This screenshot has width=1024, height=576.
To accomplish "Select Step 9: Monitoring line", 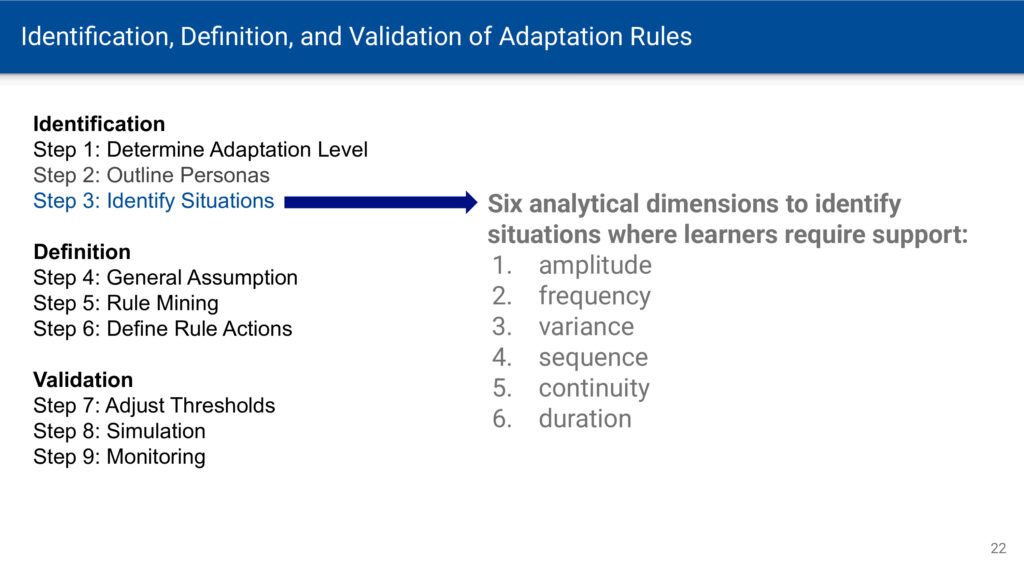I will tap(120, 456).
